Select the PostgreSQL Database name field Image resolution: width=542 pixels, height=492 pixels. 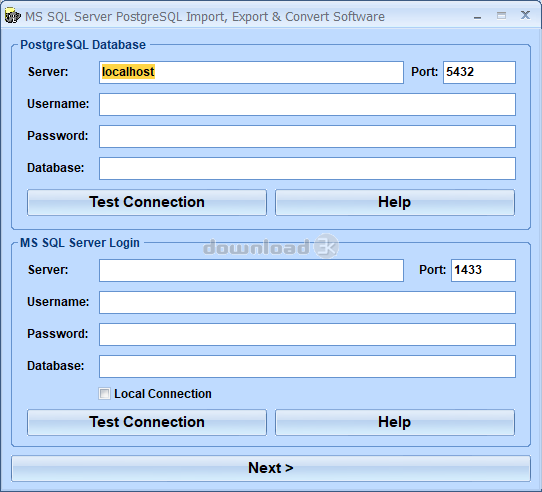[307, 168]
